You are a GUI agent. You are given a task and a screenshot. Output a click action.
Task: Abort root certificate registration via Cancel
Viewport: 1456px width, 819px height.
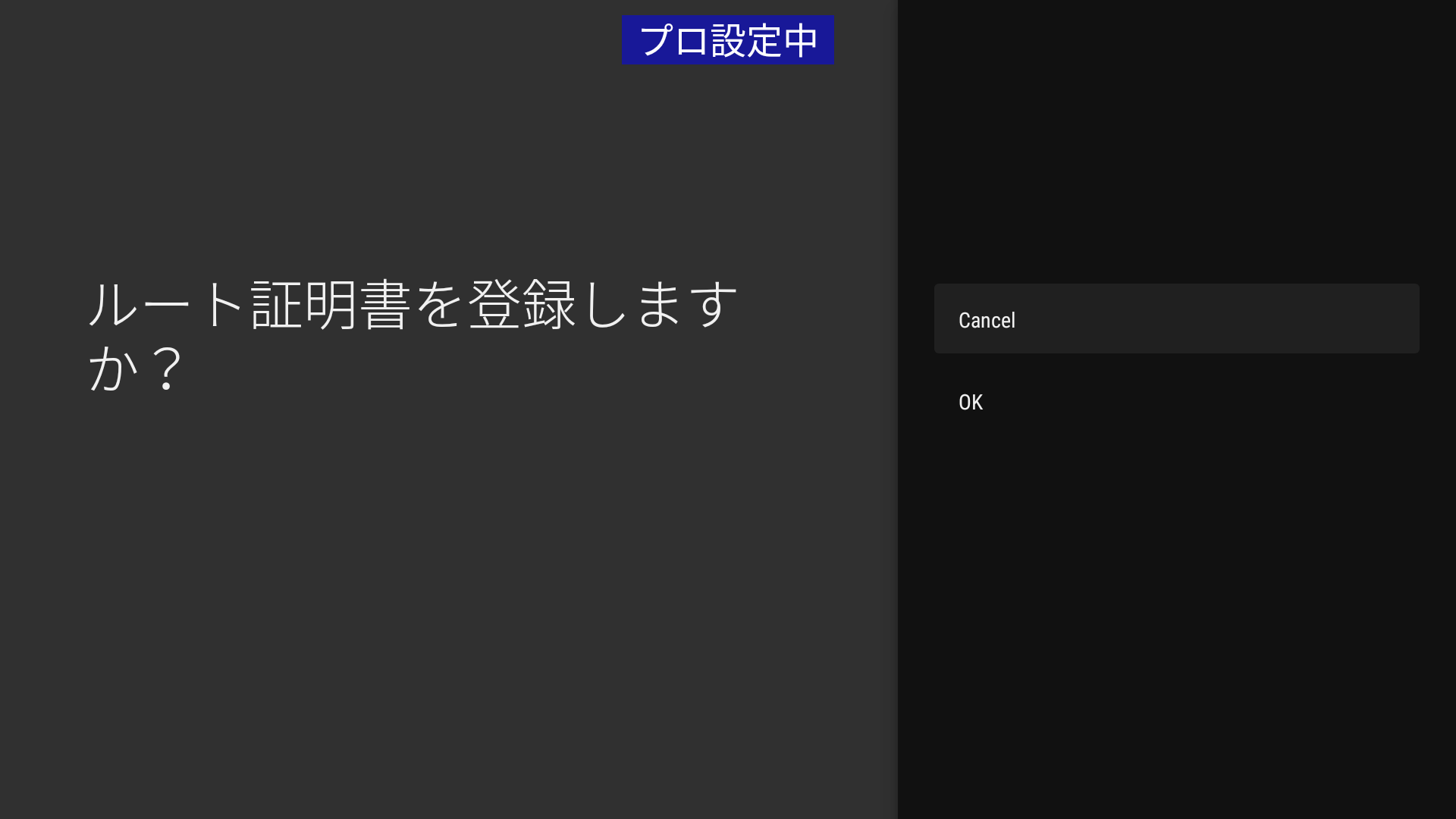(x=1175, y=319)
